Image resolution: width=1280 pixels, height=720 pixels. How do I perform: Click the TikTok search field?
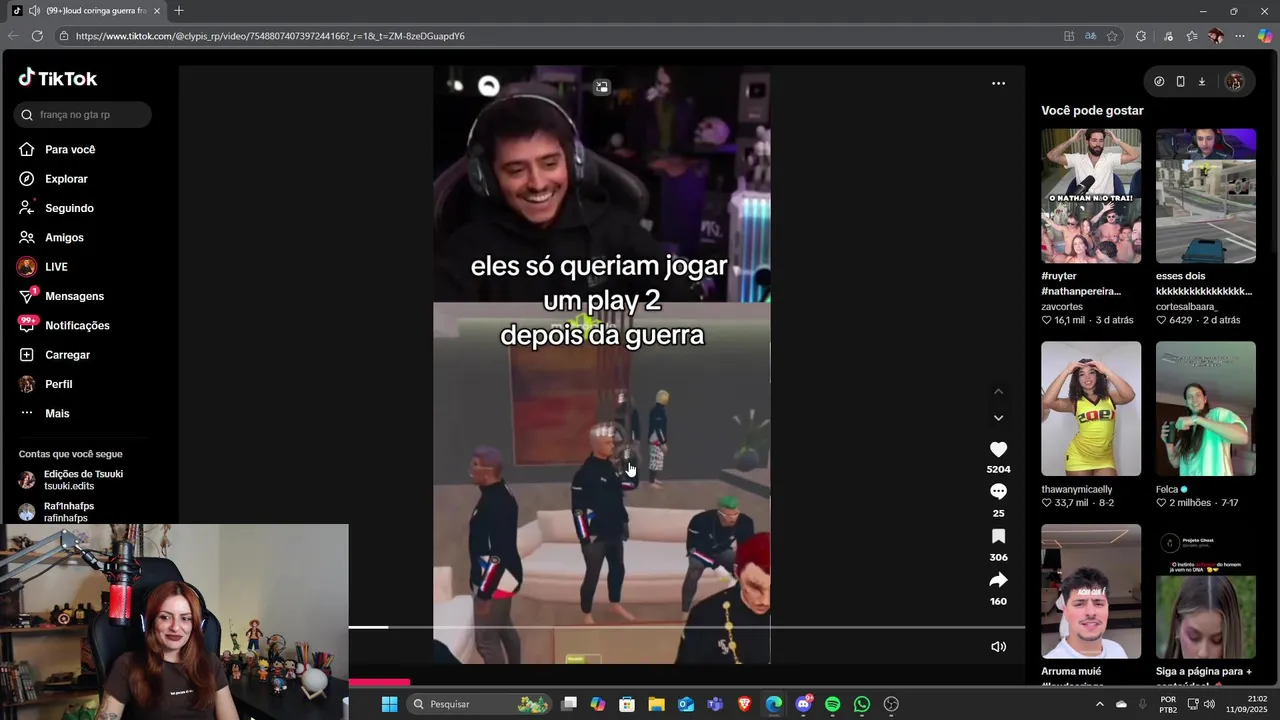click(83, 114)
